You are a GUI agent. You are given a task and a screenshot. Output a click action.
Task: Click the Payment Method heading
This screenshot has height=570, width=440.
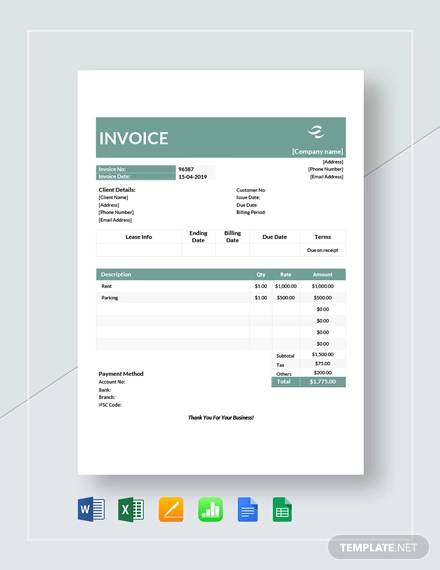[x=121, y=374]
